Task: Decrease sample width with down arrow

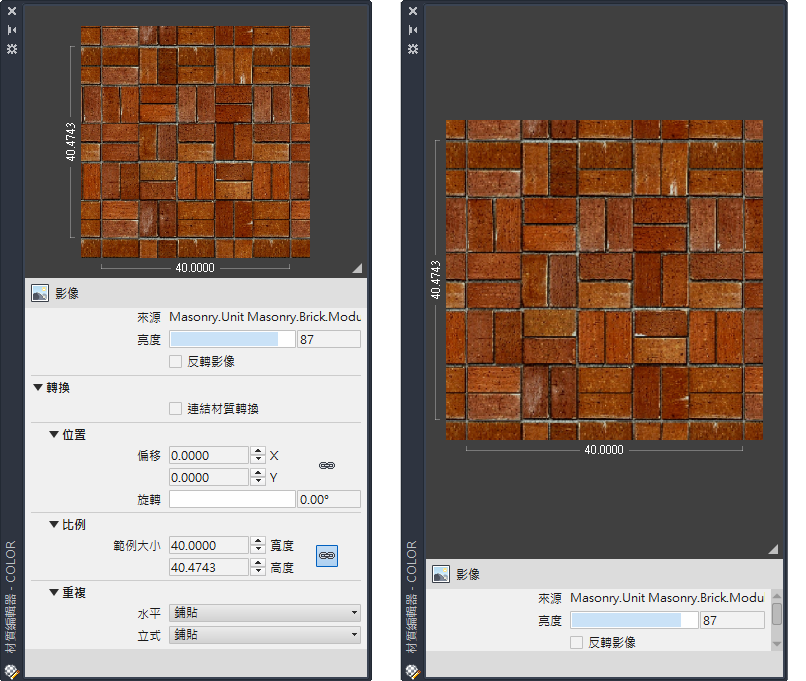Action: pyautogui.click(x=258, y=550)
